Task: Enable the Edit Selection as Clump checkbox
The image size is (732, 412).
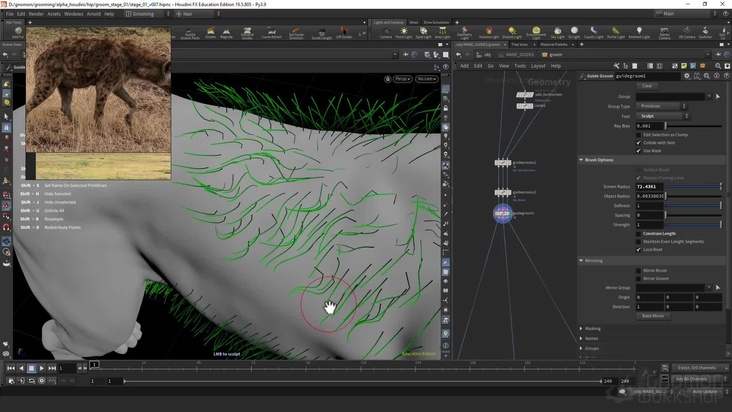Action: pos(638,134)
